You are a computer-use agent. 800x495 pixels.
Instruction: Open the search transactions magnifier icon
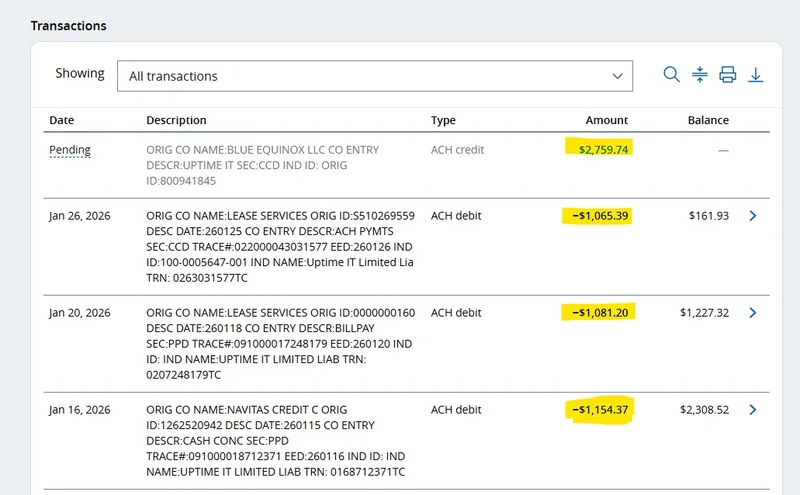671,75
